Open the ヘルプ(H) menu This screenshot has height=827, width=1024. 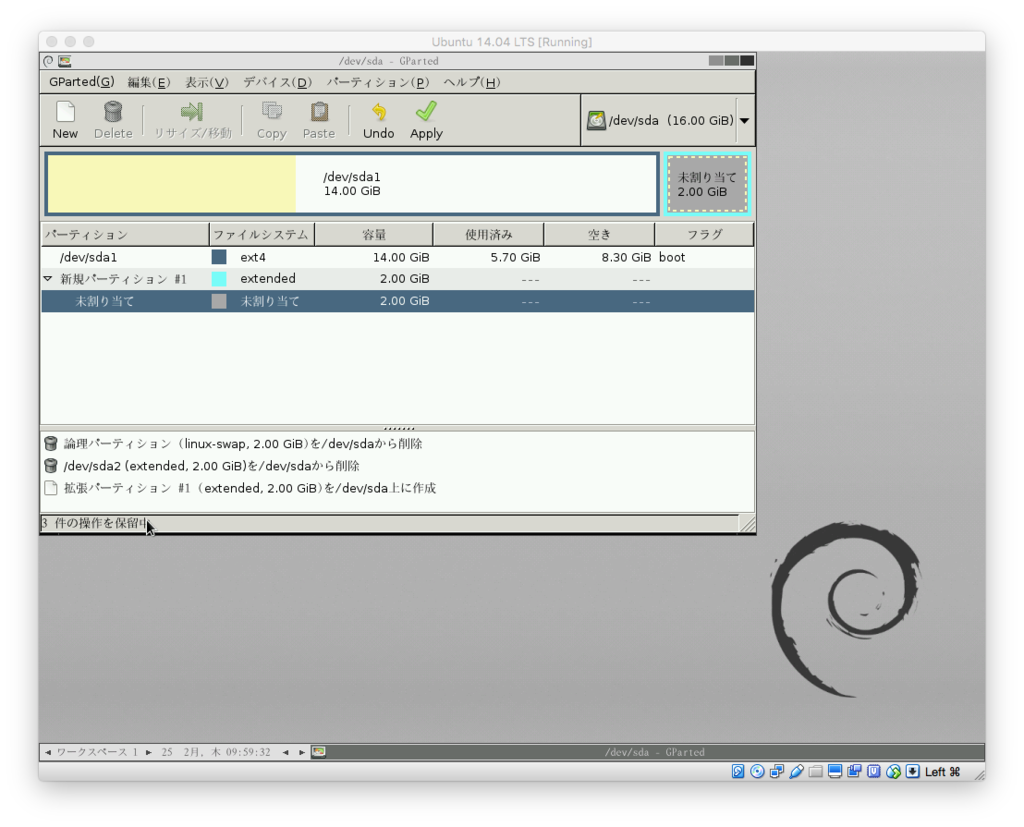(x=472, y=82)
